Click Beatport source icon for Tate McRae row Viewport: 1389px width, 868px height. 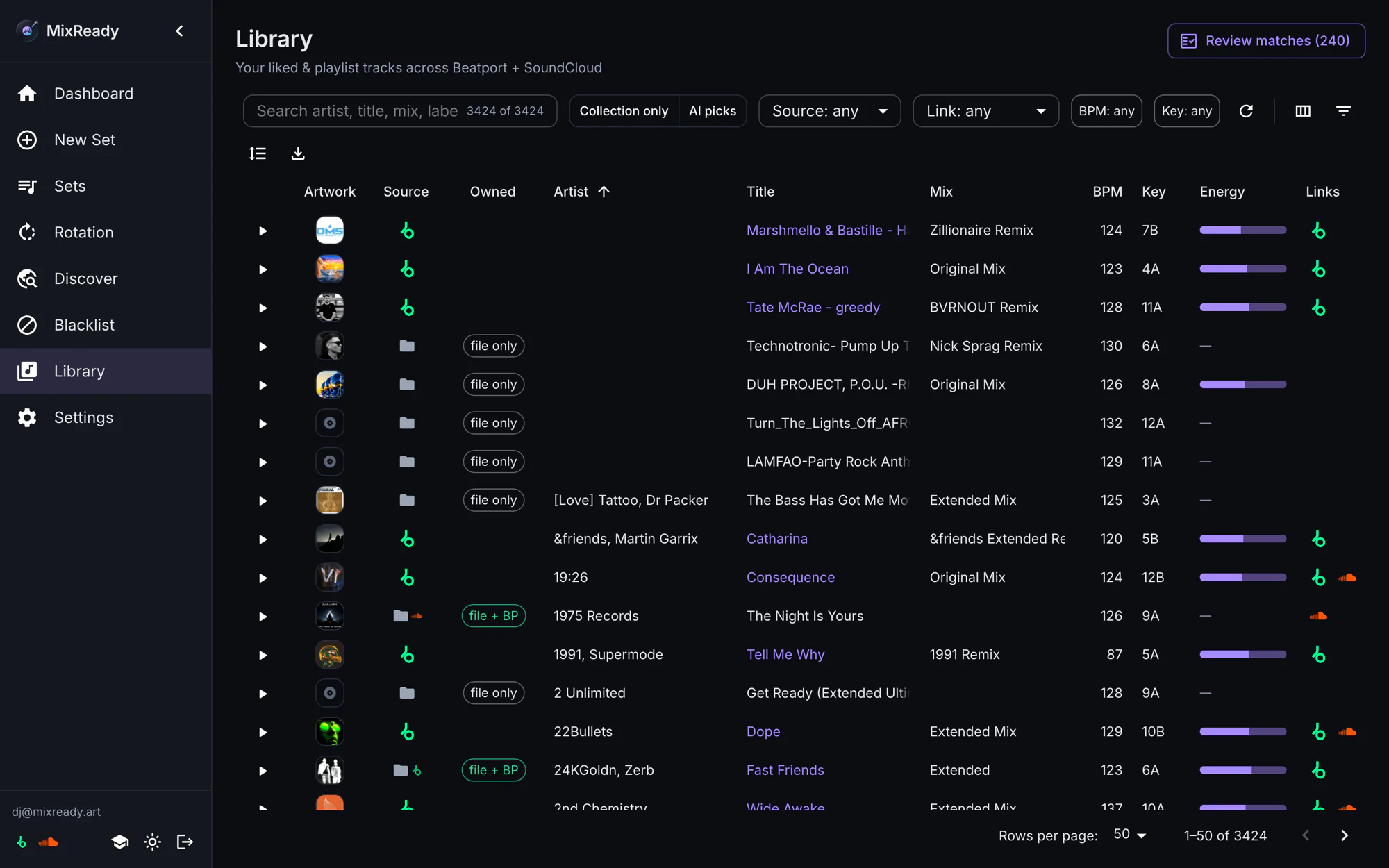coord(407,308)
